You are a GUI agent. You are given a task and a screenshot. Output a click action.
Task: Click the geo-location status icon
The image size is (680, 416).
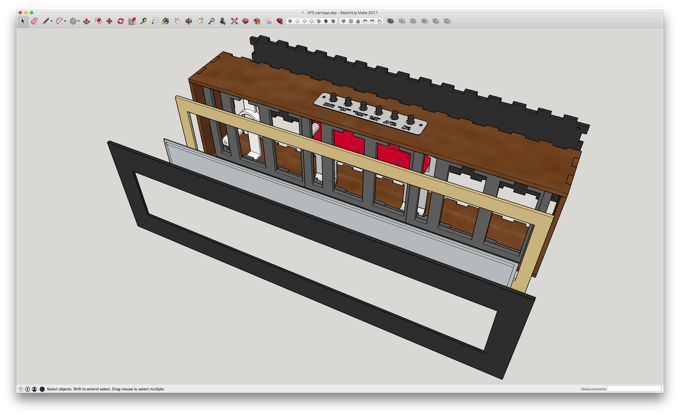pos(21,389)
